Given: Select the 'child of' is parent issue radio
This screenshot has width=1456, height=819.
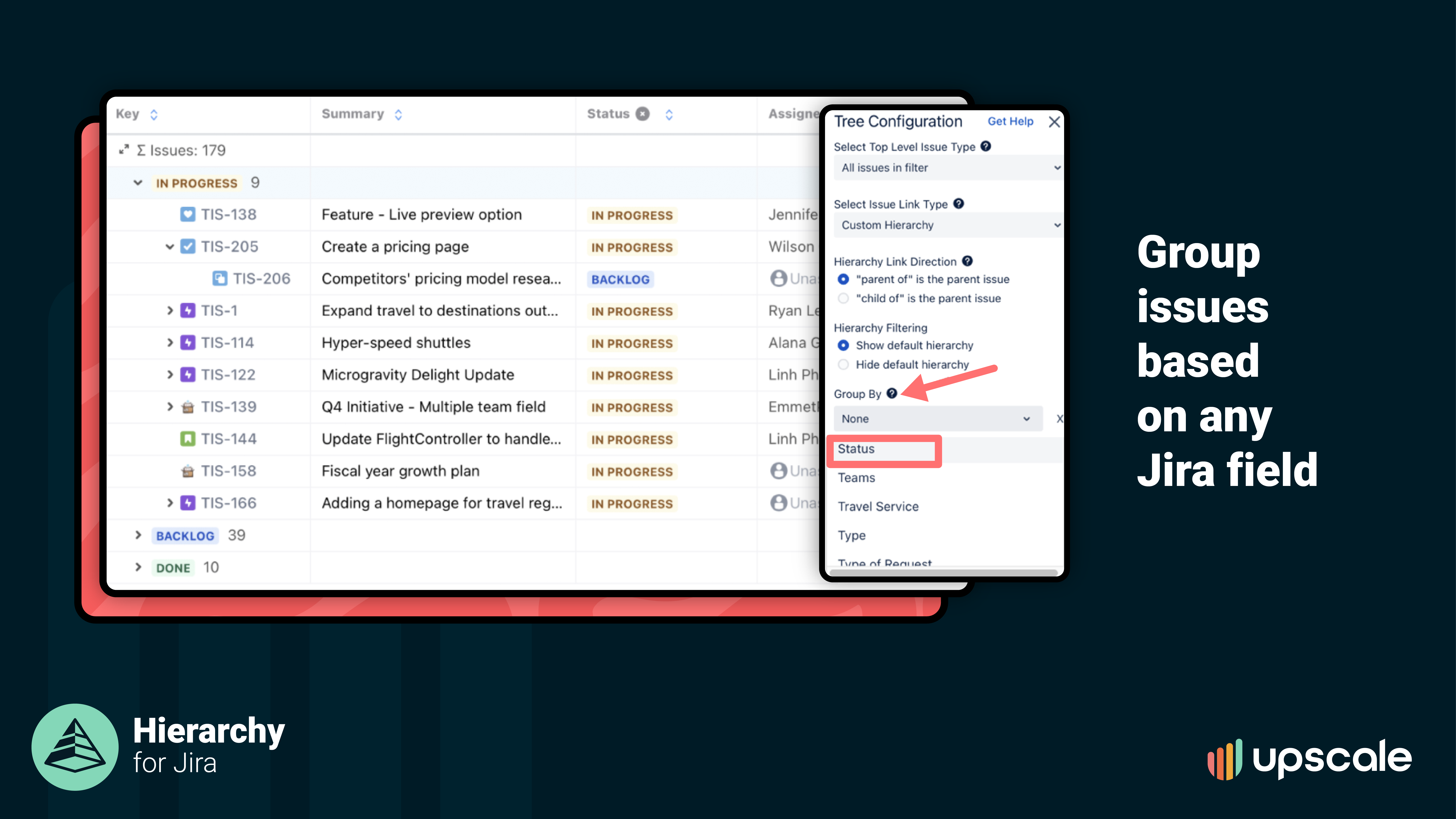Looking at the screenshot, I should point(843,298).
